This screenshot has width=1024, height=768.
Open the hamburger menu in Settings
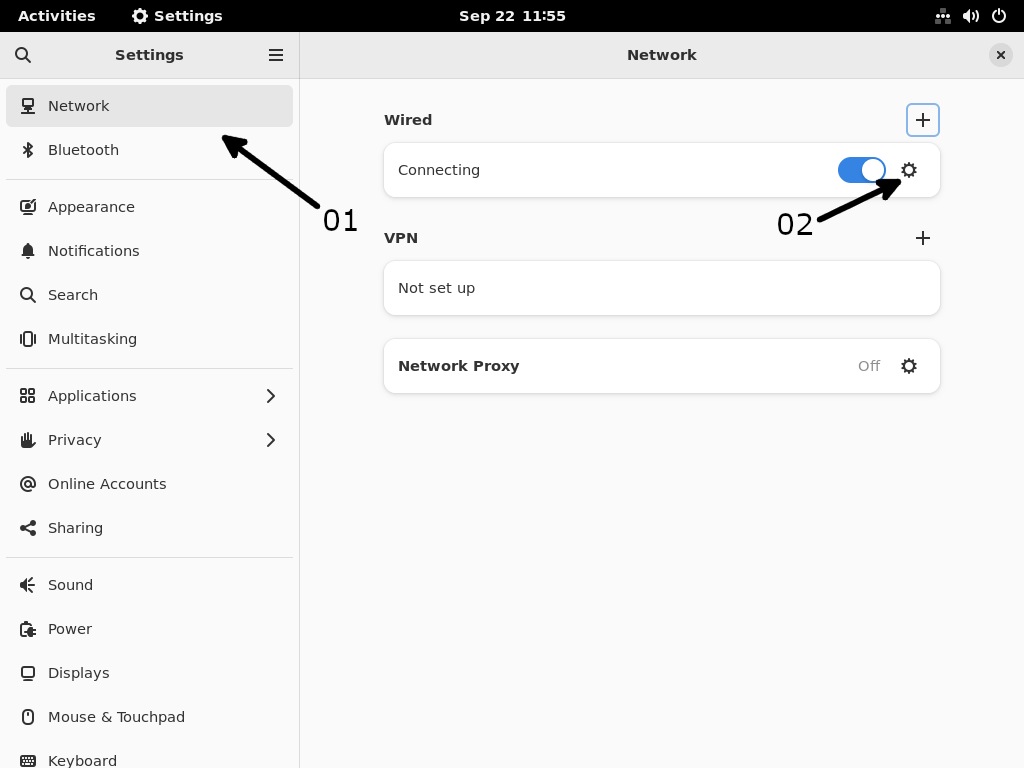[275, 55]
